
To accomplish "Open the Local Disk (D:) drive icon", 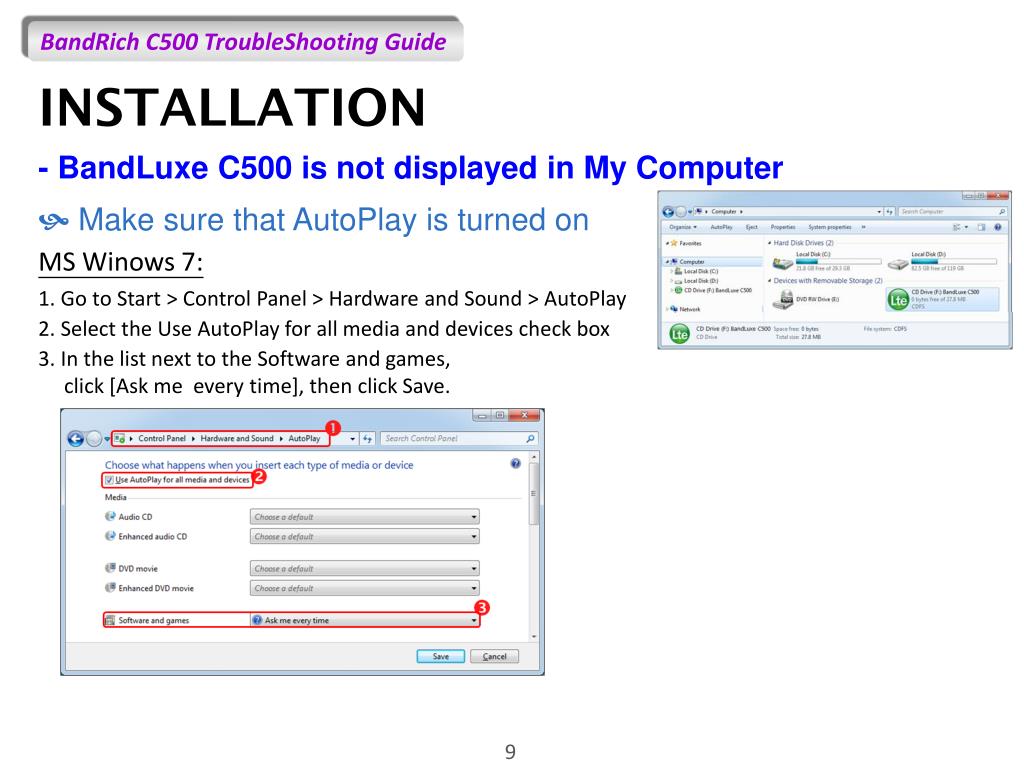I will coord(898,264).
